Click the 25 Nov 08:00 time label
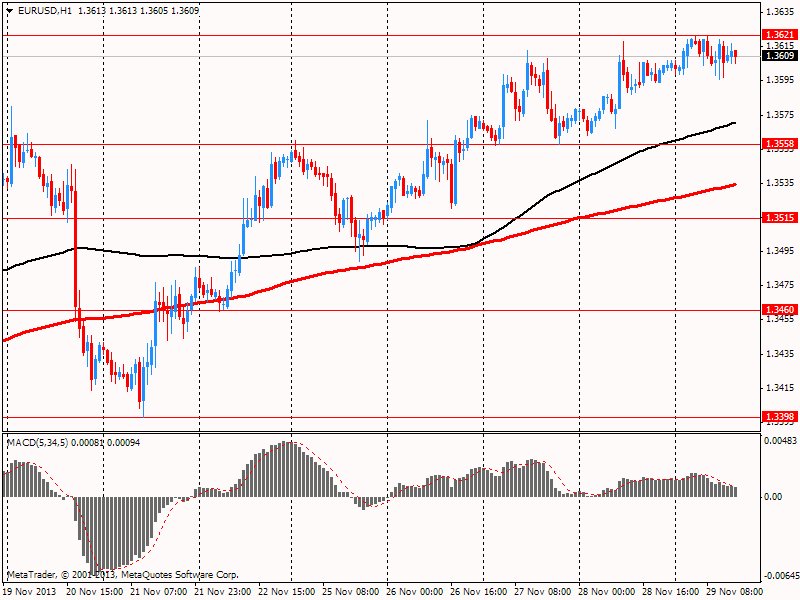Screen dimensions: 800x600 coord(351,592)
